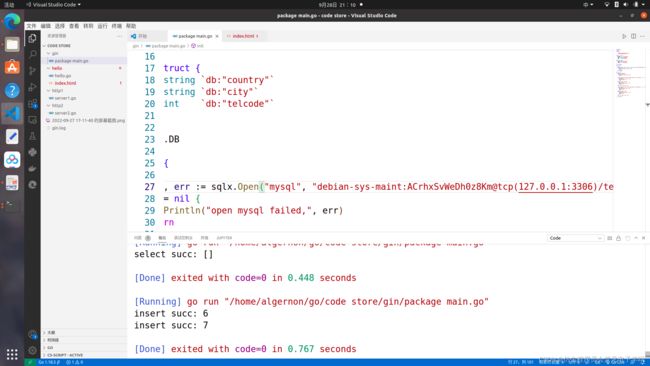Open the Testing flask view
This screenshot has height=366, width=650.
tap(32, 136)
